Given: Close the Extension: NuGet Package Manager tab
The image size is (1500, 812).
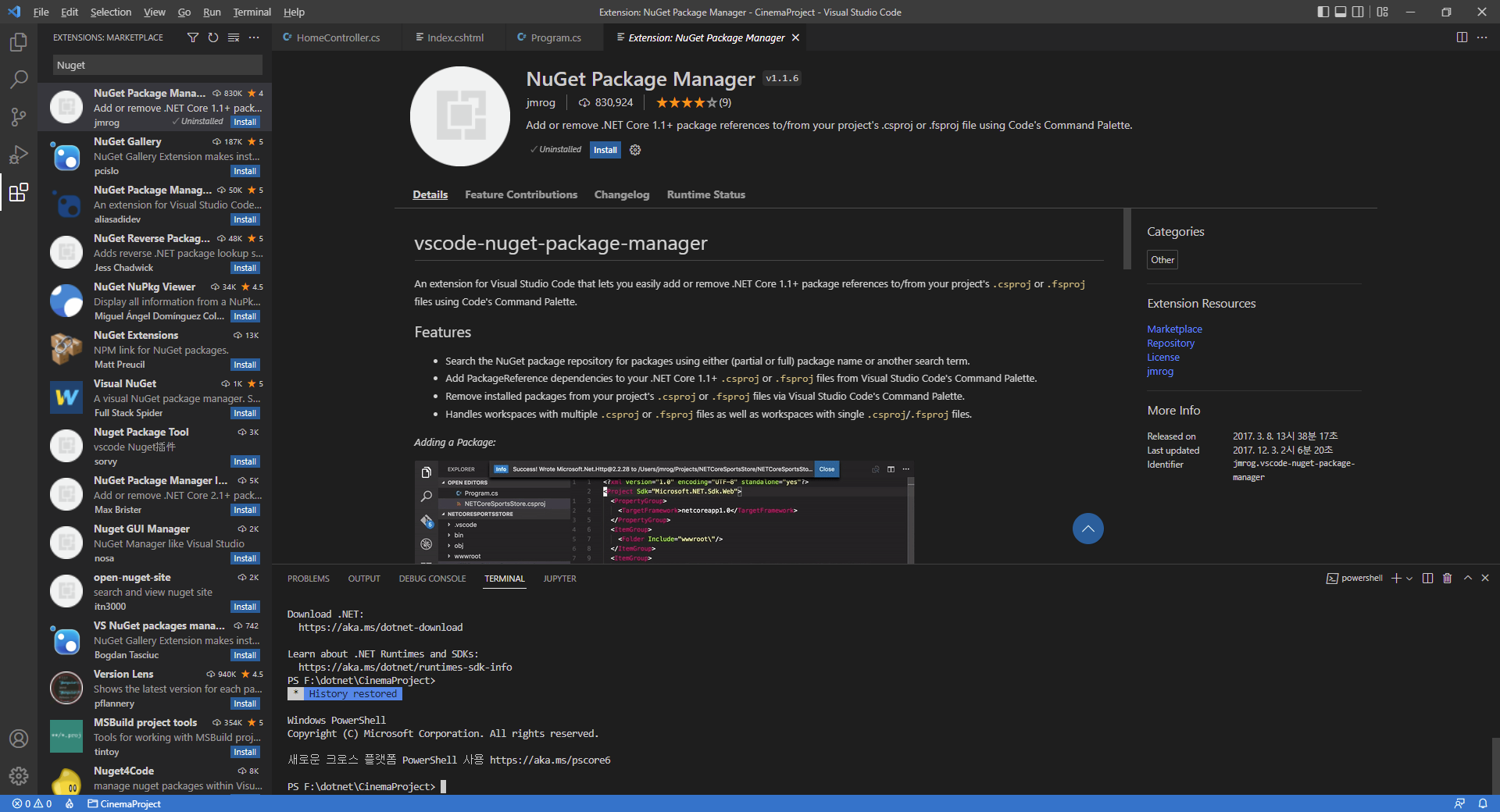Looking at the screenshot, I should (x=795, y=37).
